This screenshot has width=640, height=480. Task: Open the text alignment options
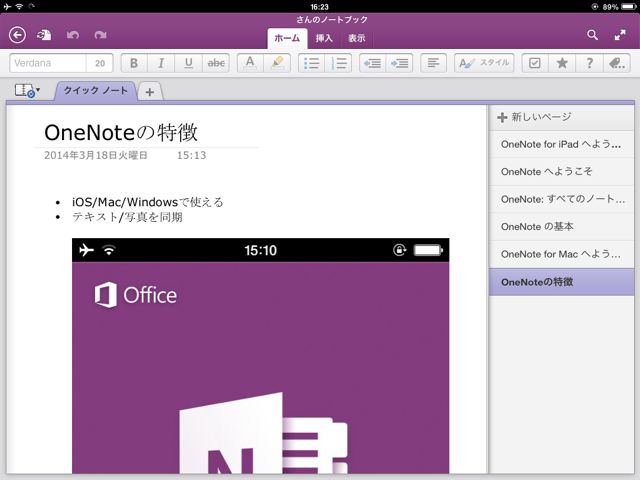point(433,63)
